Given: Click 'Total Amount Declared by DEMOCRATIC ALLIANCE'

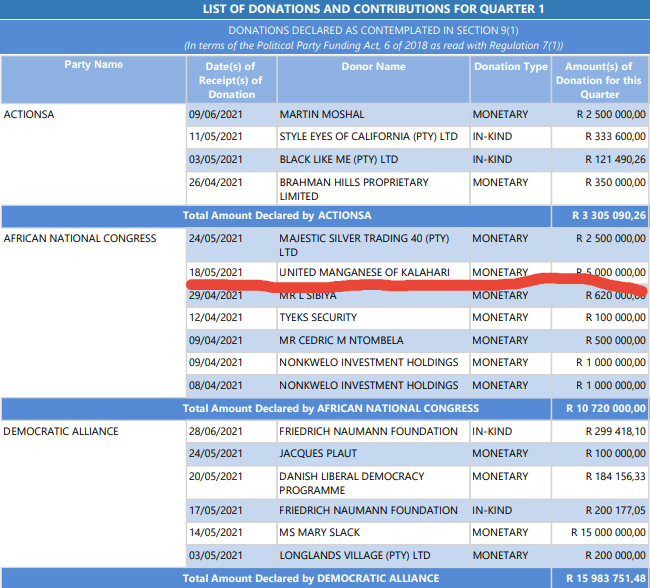Looking at the screenshot, I should [311, 578].
